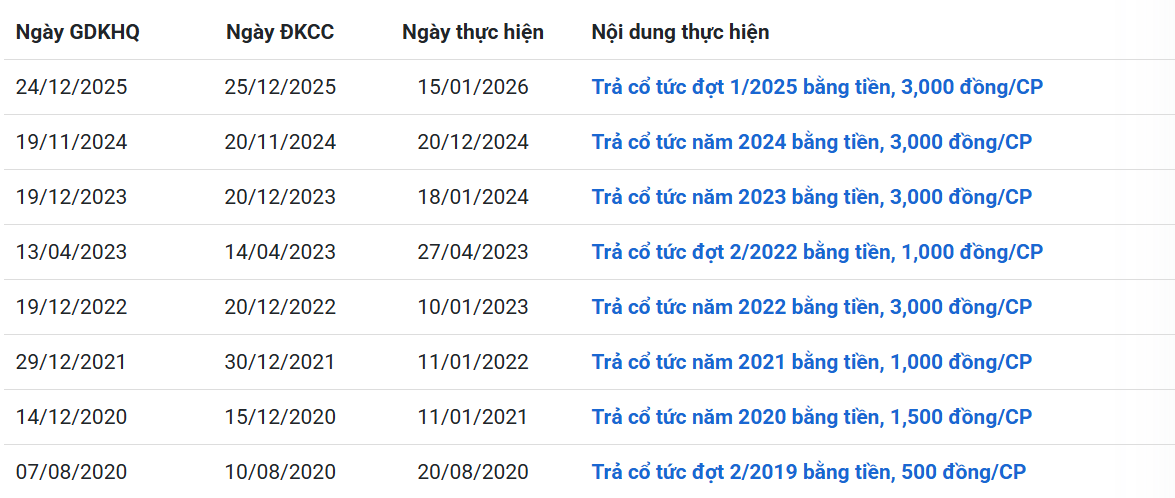
Task: Select the 18/01/2024 execution date cell
Action: click(x=473, y=197)
